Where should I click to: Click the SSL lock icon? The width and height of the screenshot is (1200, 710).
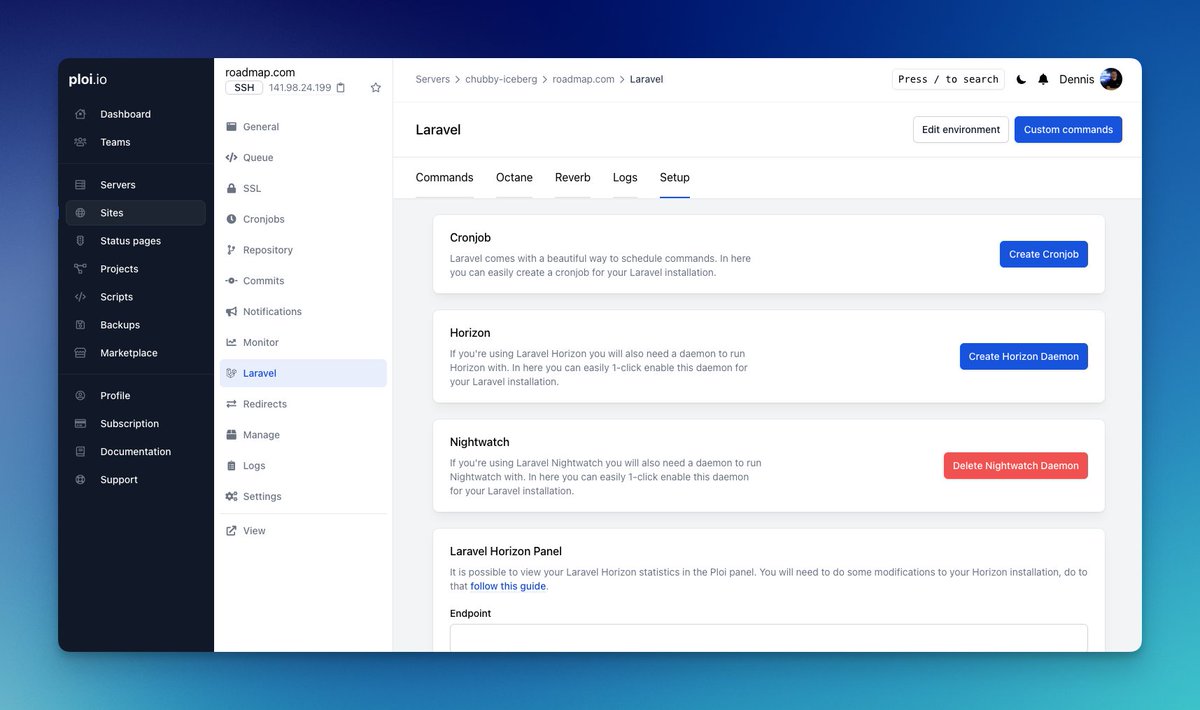[x=232, y=189]
